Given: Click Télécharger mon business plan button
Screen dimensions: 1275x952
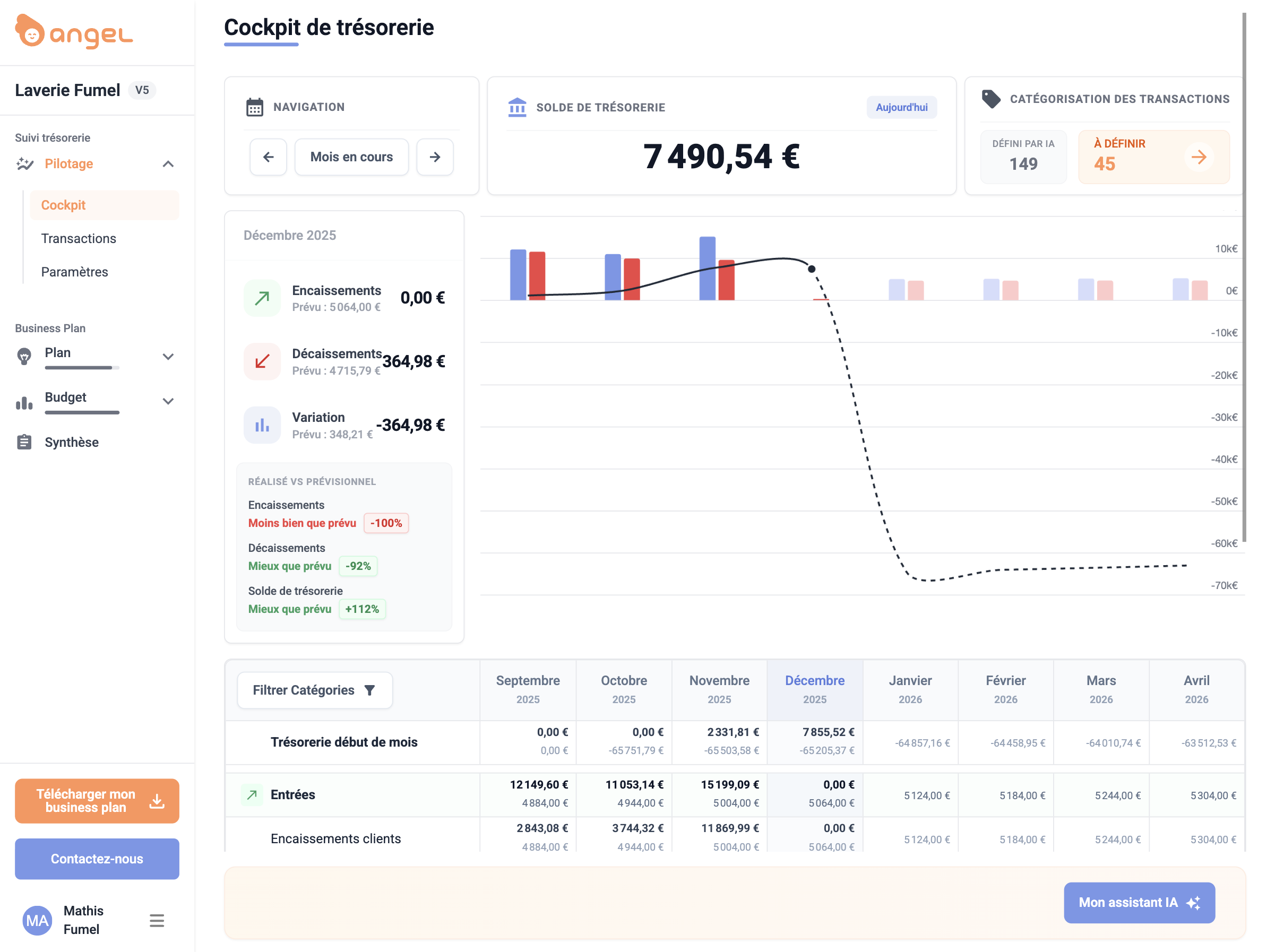Looking at the screenshot, I should tap(97, 800).
